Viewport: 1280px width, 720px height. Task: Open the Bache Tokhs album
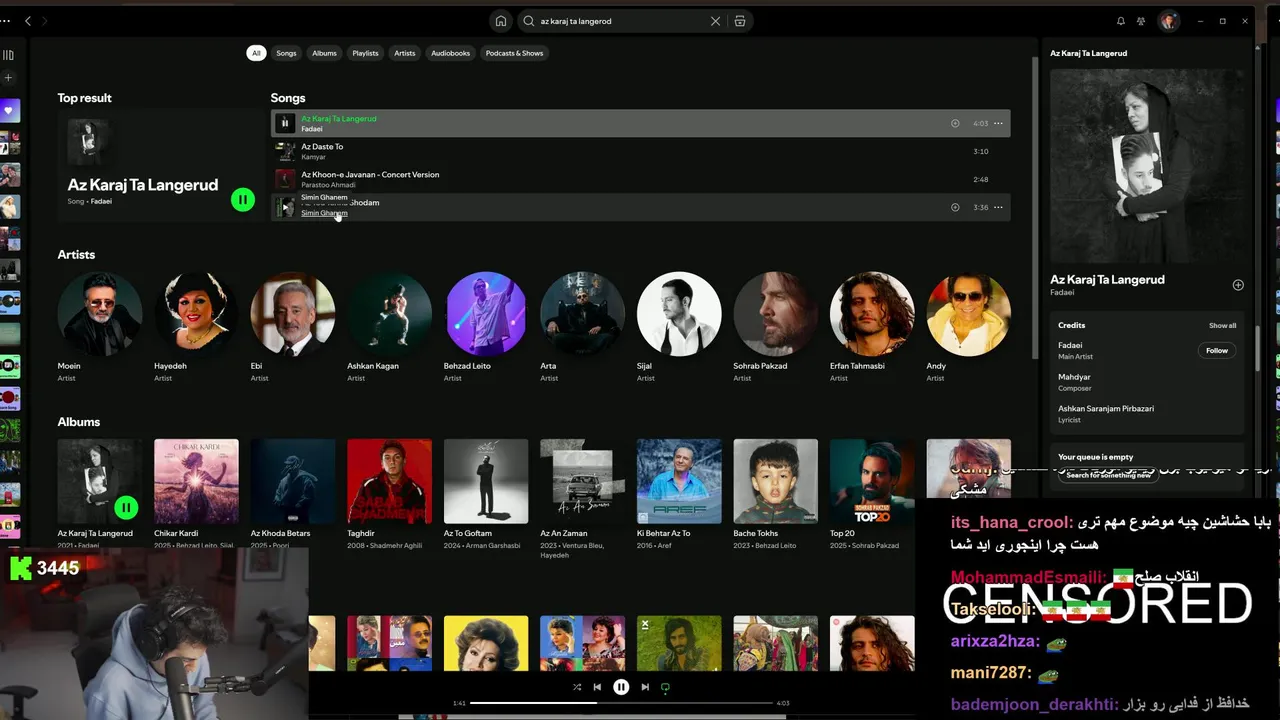pyautogui.click(x=775, y=481)
